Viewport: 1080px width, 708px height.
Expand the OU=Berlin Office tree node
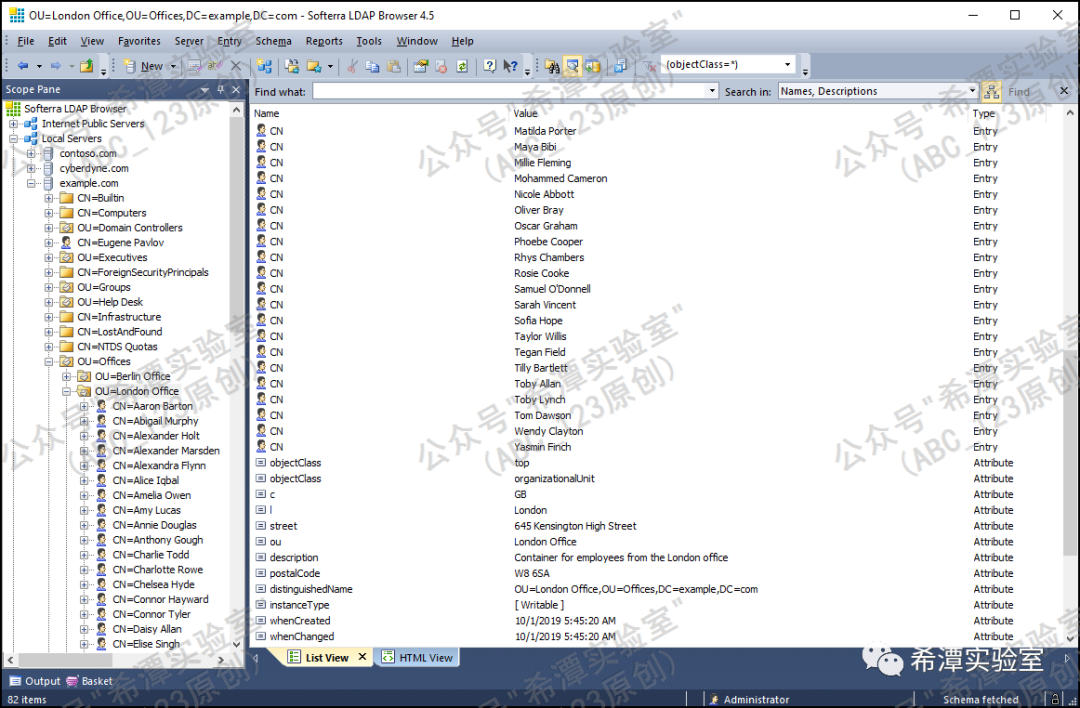coord(67,376)
